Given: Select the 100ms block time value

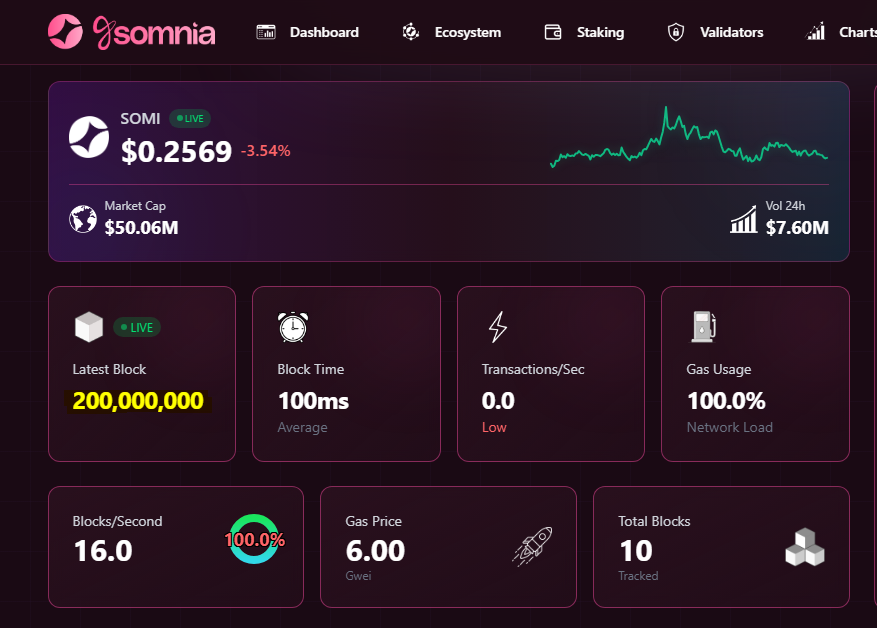Looking at the screenshot, I should click(x=313, y=401).
